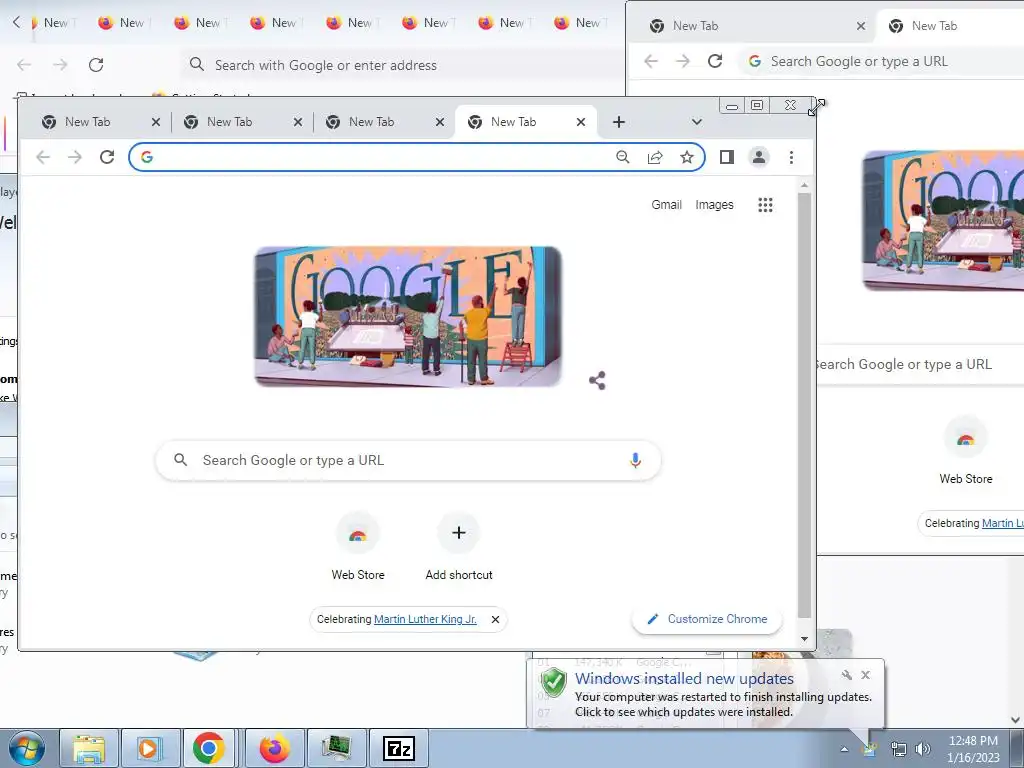Show hidden system tray icons

844,749
